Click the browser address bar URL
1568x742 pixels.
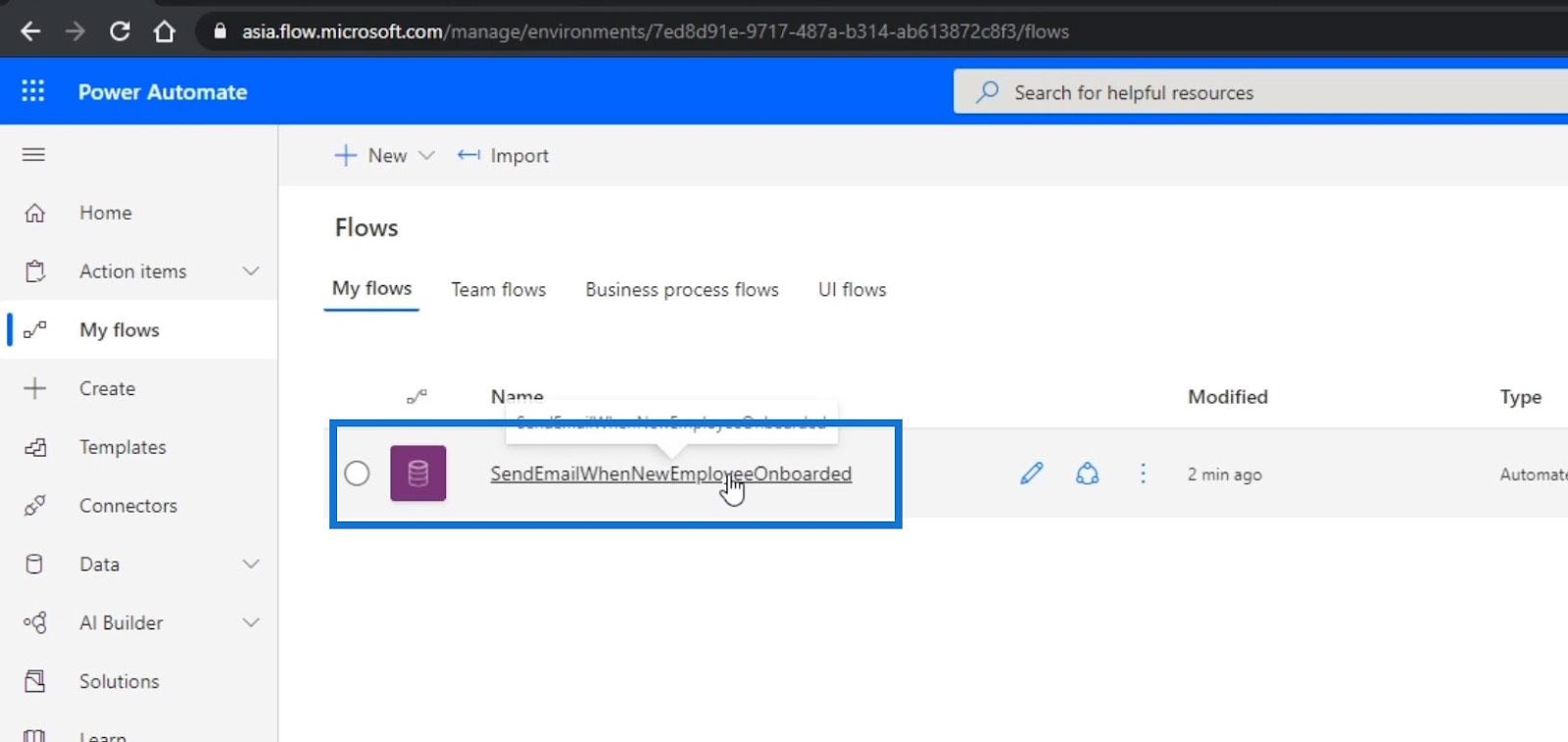[656, 31]
